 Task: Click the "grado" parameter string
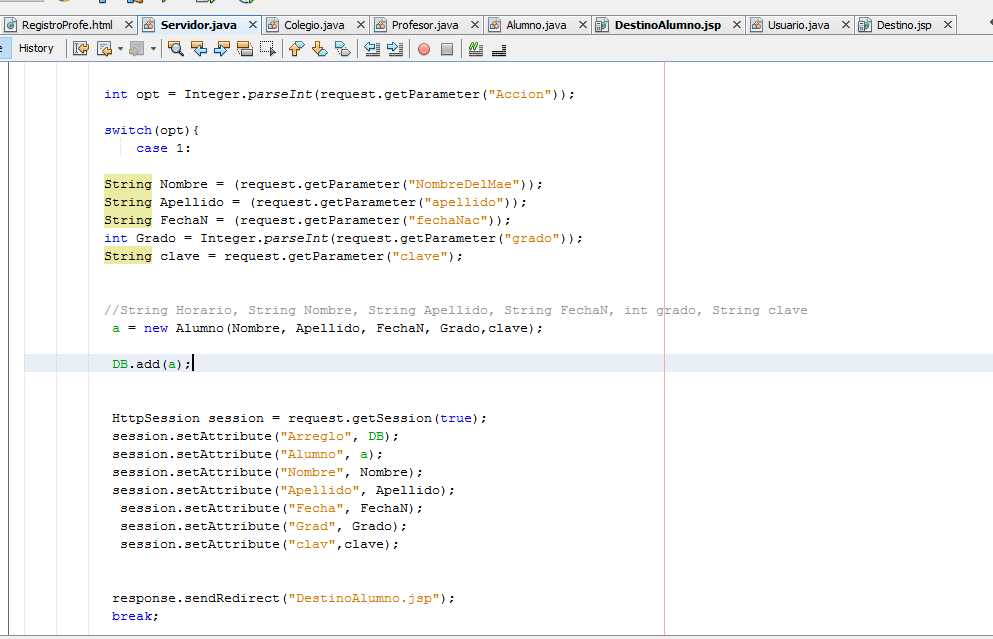tap(531, 238)
